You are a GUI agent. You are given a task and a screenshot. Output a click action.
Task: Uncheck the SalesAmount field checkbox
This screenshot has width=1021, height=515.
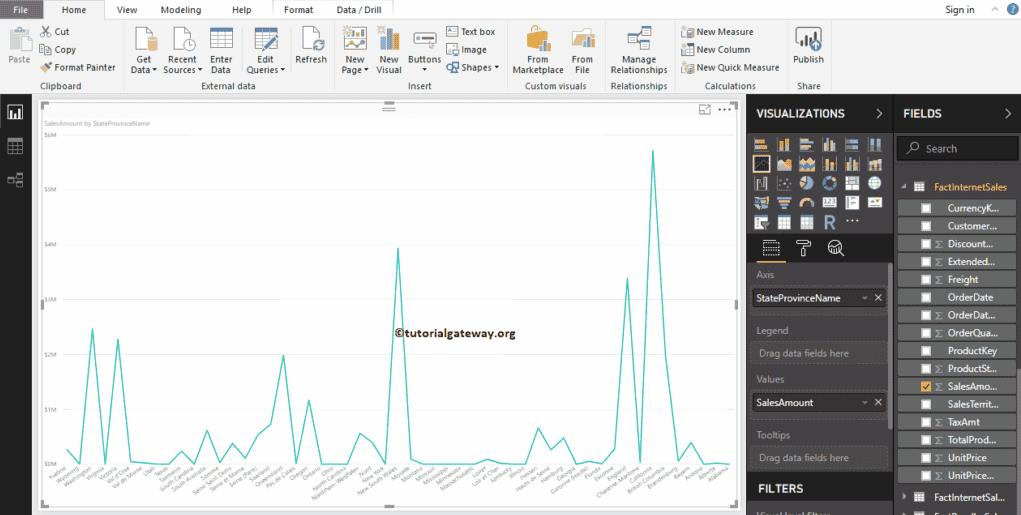[926, 385]
